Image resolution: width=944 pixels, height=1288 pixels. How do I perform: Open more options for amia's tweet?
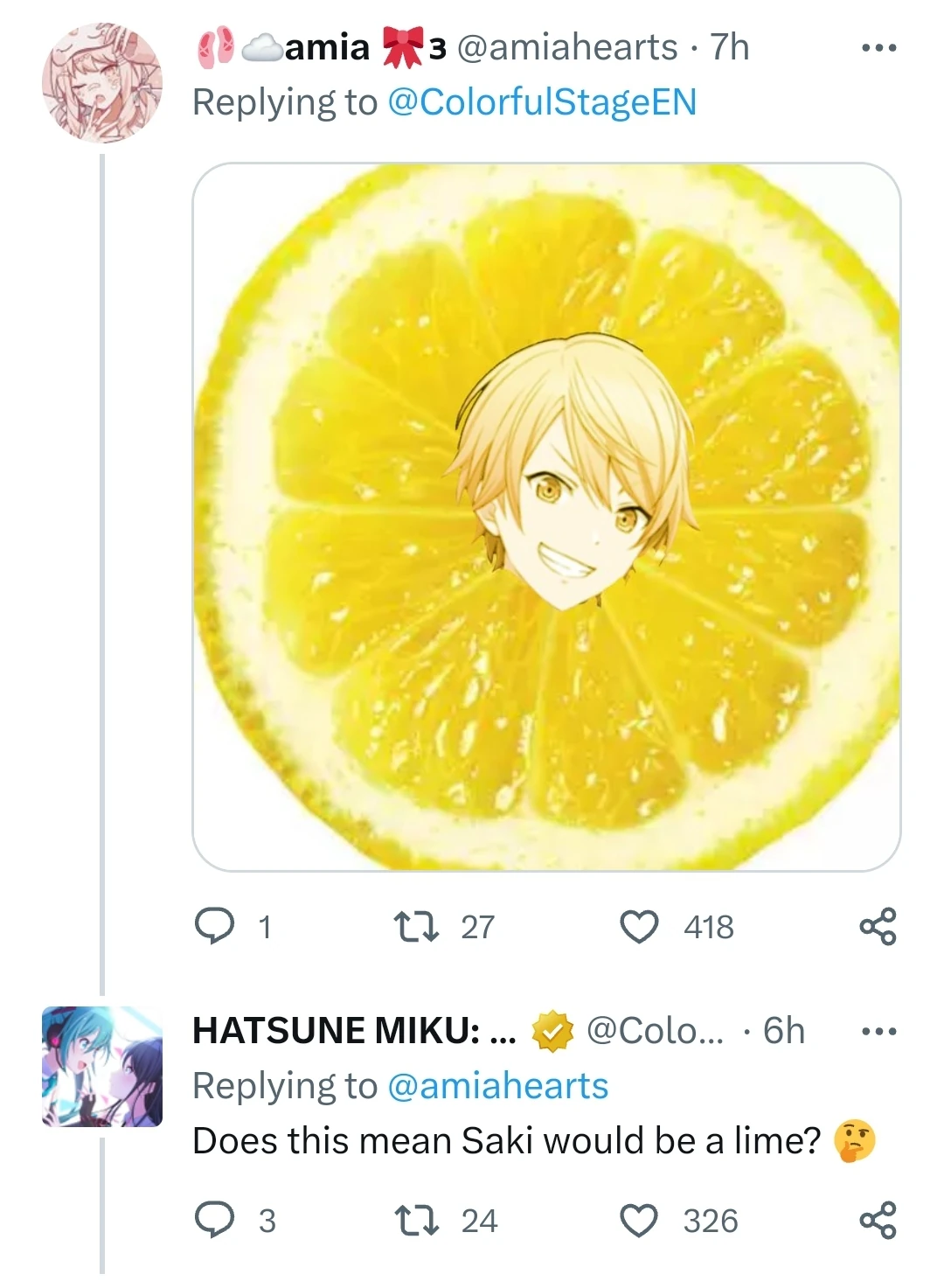click(x=878, y=48)
